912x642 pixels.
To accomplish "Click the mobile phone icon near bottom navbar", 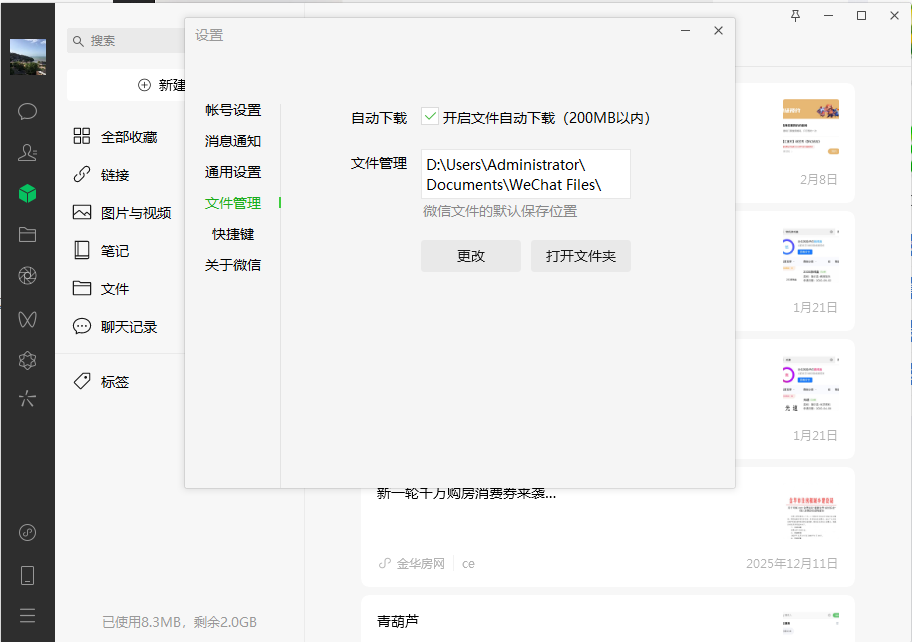I will (27, 574).
